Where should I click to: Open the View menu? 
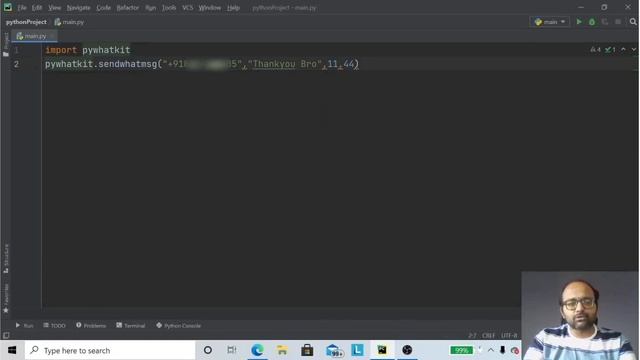click(54, 8)
